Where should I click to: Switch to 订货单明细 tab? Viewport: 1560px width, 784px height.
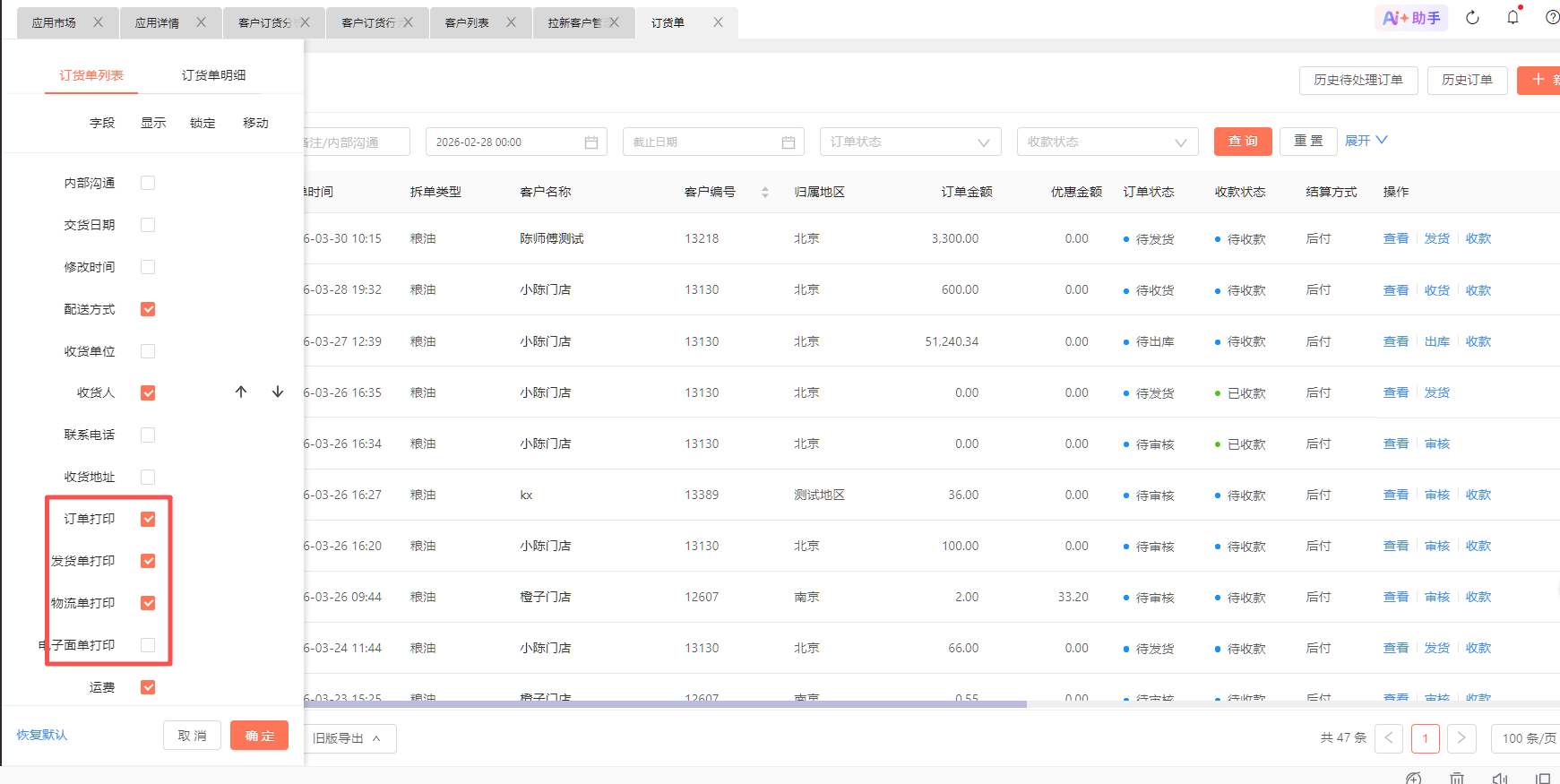pyautogui.click(x=213, y=75)
